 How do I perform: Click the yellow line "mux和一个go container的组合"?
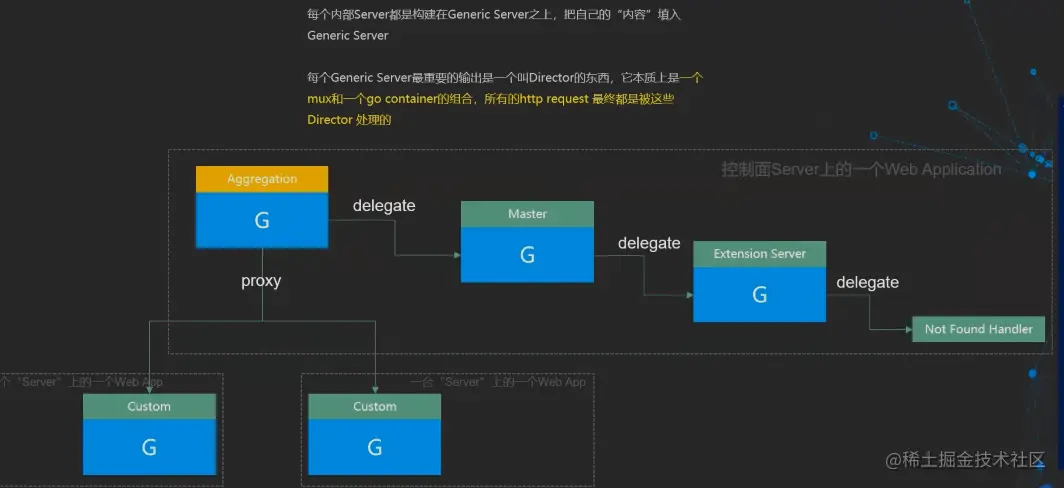[491, 99]
